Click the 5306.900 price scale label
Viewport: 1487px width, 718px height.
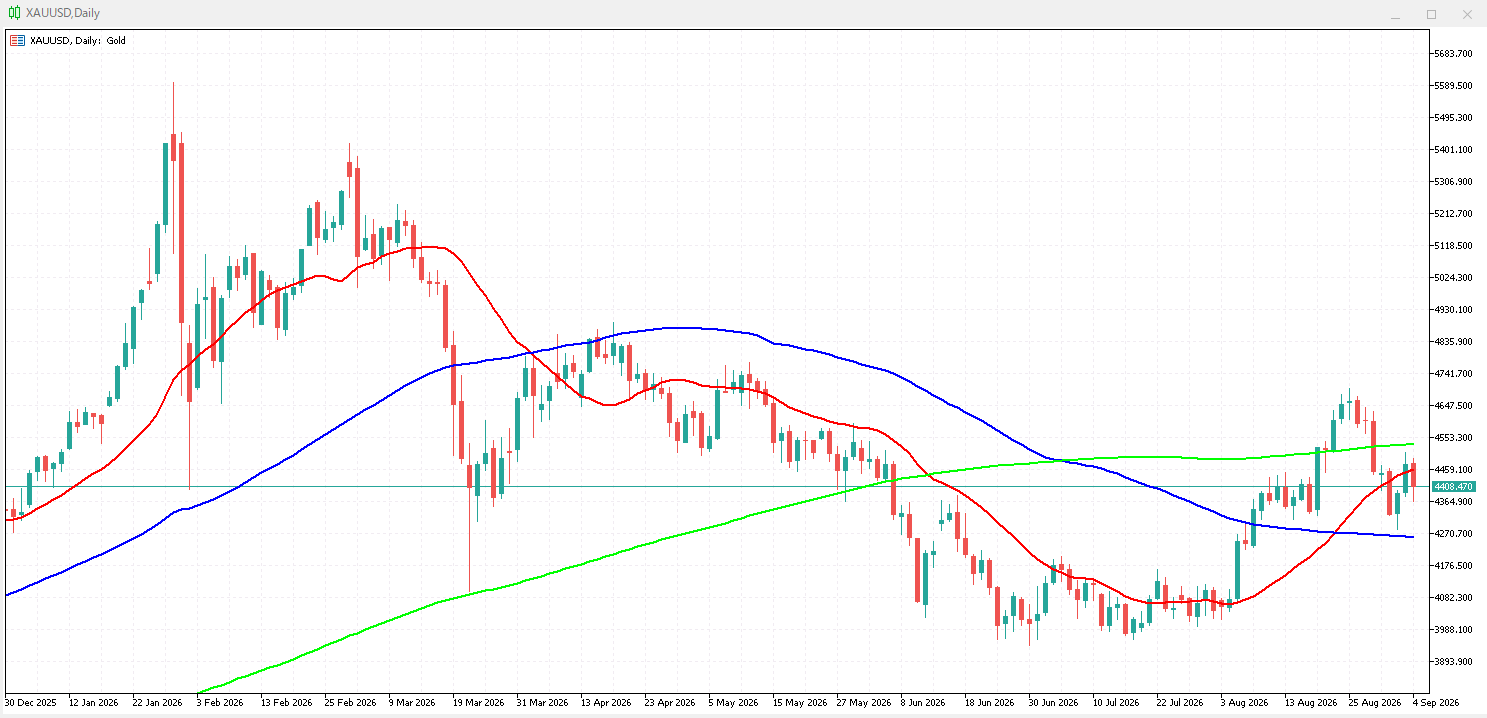(x=1452, y=182)
